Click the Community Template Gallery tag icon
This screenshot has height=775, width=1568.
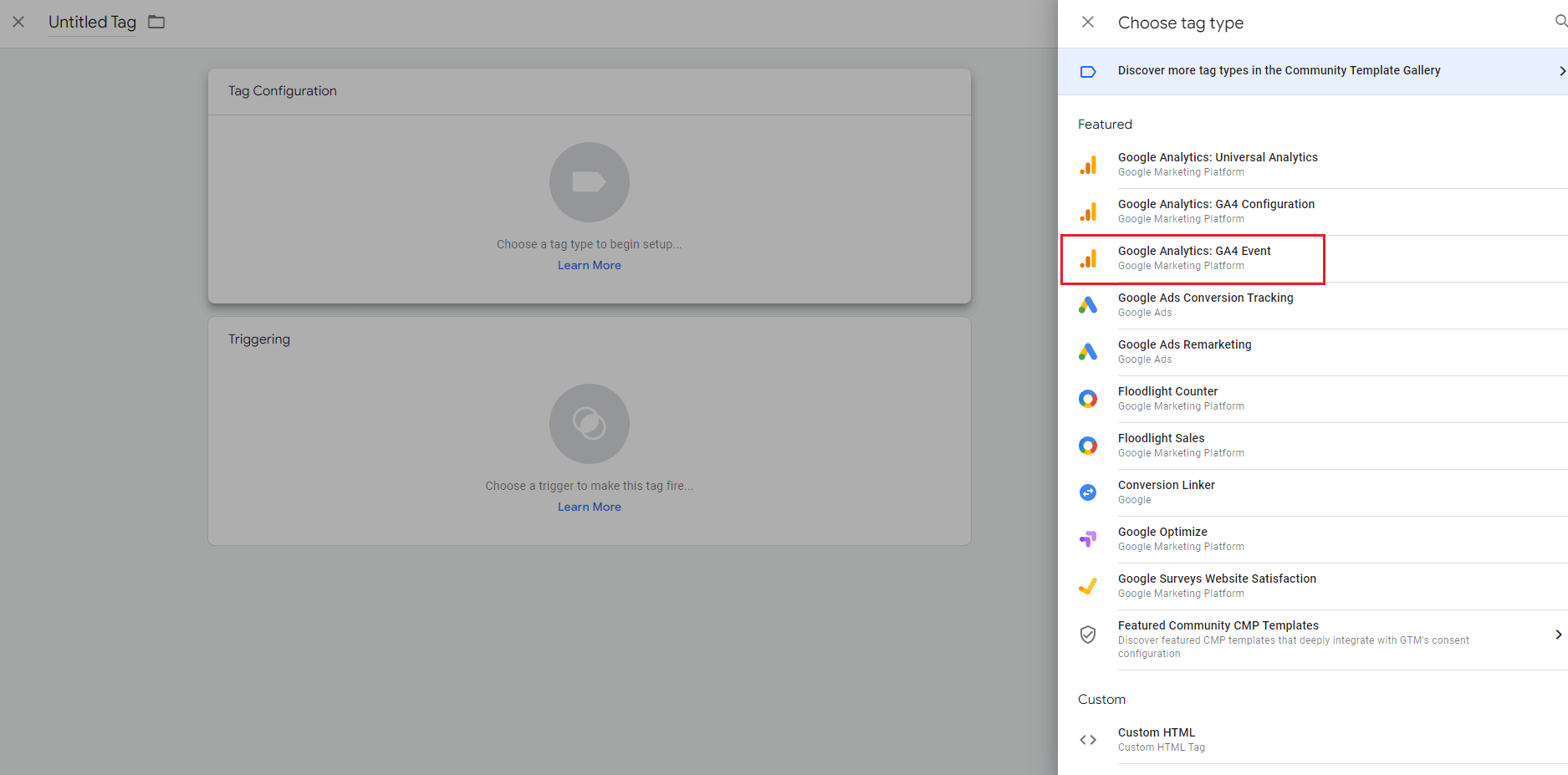(x=1088, y=71)
